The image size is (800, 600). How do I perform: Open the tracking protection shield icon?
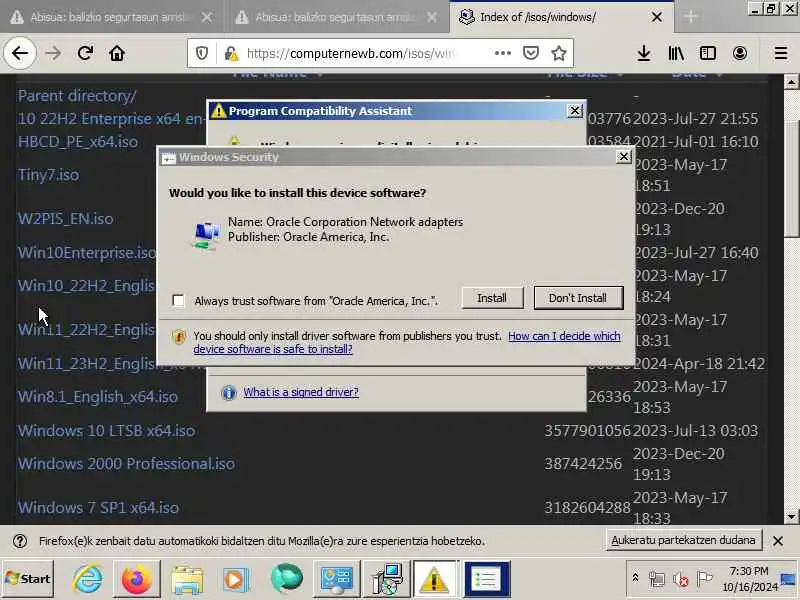coord(202,53)
